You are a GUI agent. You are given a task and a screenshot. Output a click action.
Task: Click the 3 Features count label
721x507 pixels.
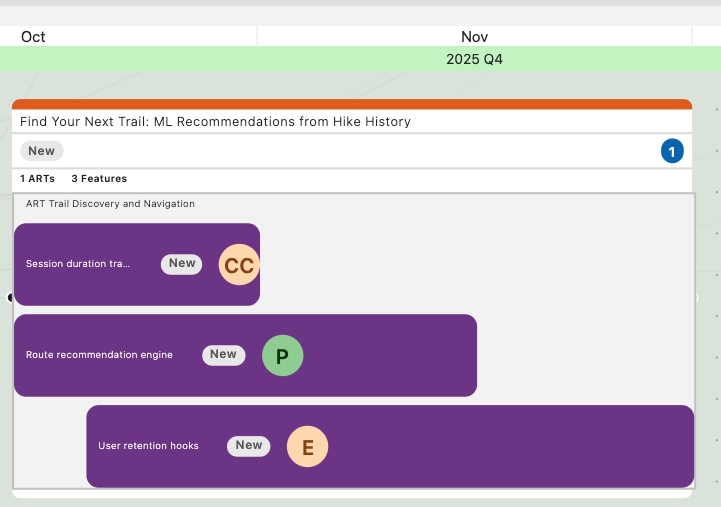99,179
